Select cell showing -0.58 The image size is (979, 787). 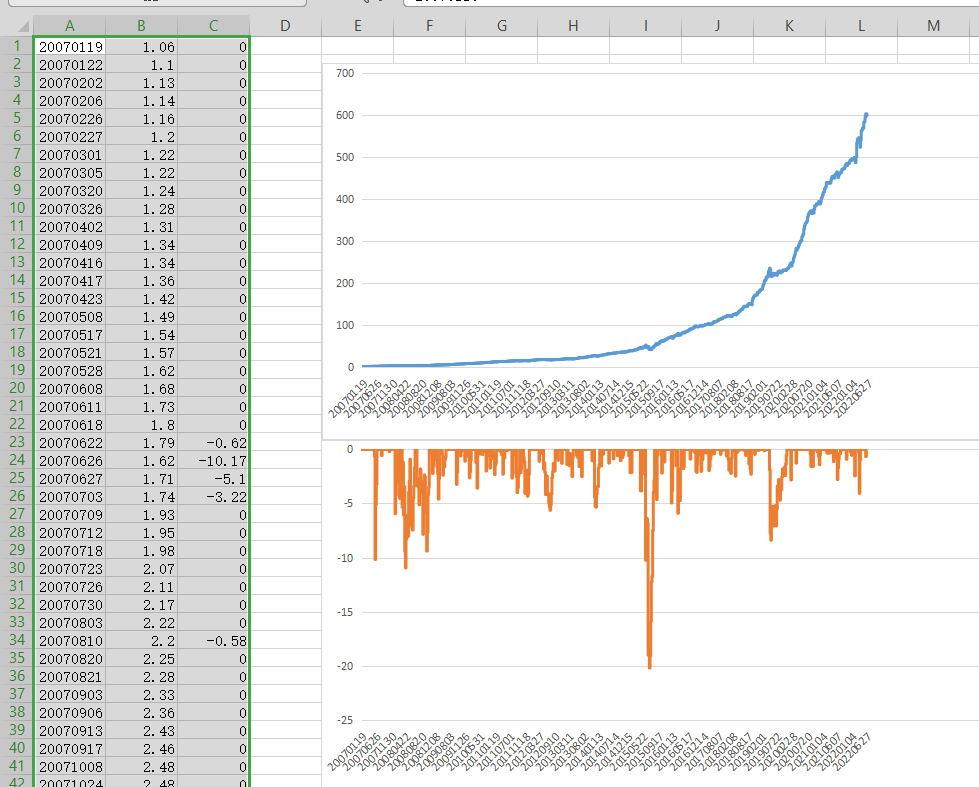click(x=213, y=640)
